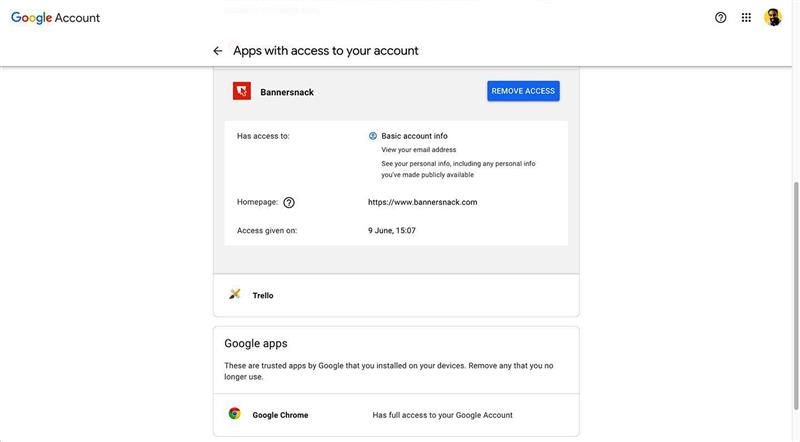The height and width of the screenshot is (442, 800).
Task: Click the Google Account logo
Action: pos(56,18)
